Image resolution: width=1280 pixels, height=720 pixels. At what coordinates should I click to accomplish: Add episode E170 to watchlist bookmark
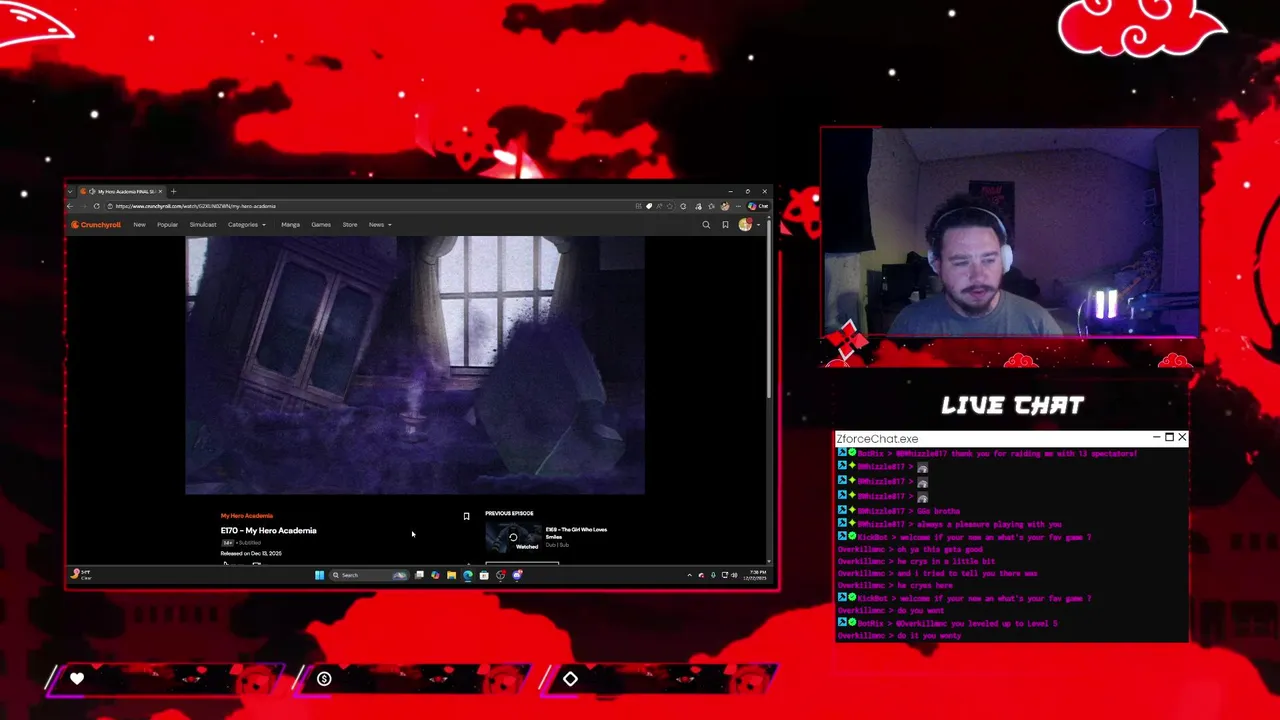point(466,516)
